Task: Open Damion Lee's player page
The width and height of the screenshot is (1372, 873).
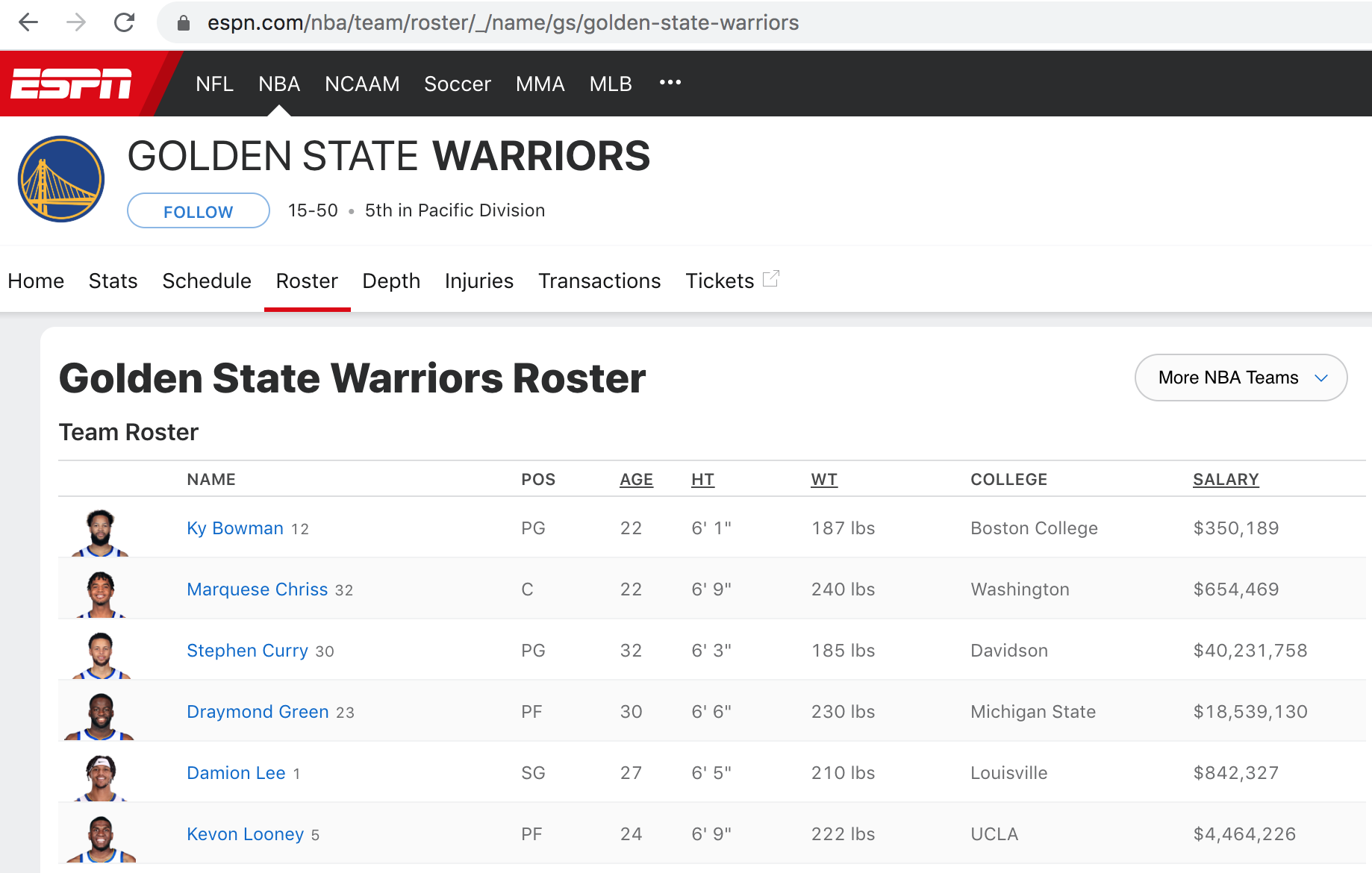Action: [236, 773]
